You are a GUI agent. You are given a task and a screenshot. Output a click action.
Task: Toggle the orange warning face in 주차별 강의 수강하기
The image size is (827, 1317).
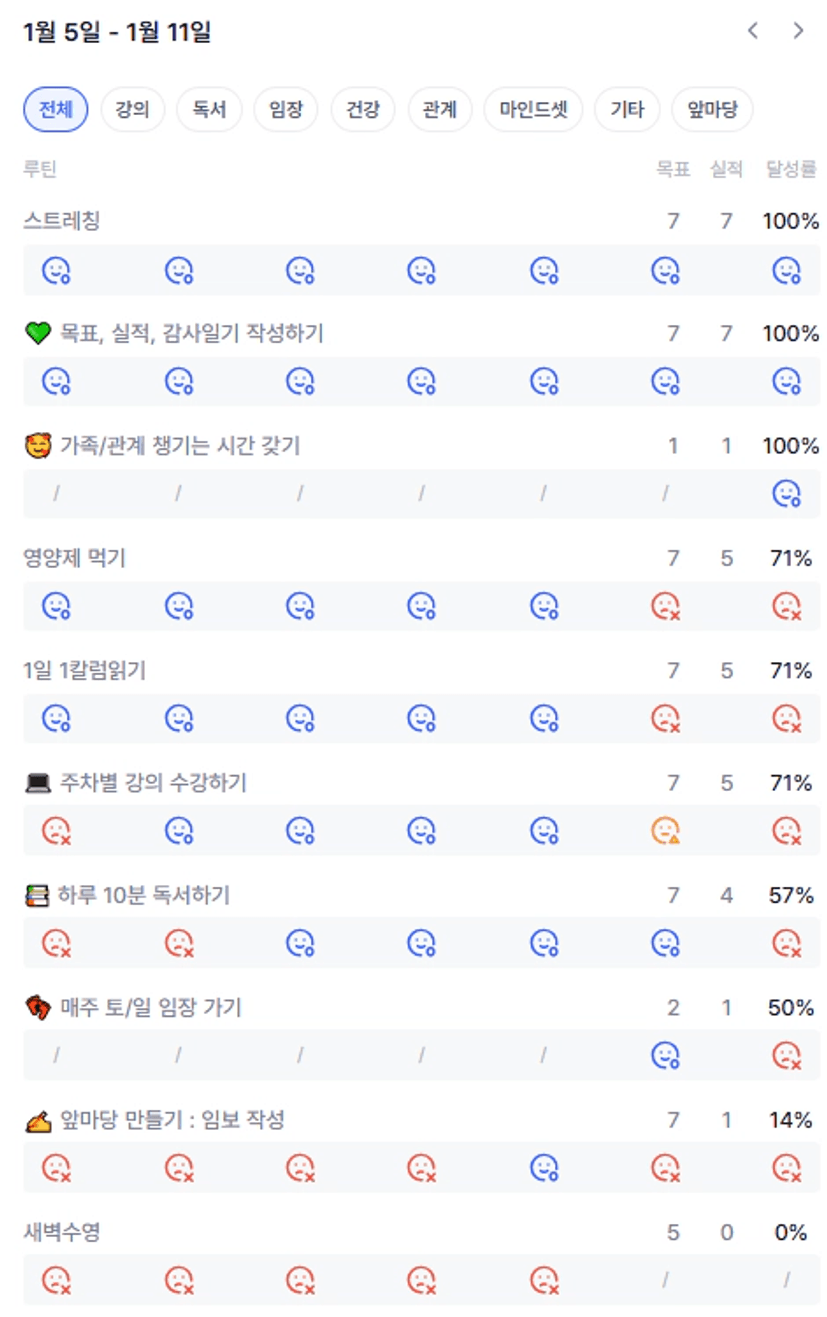(665, 830)
